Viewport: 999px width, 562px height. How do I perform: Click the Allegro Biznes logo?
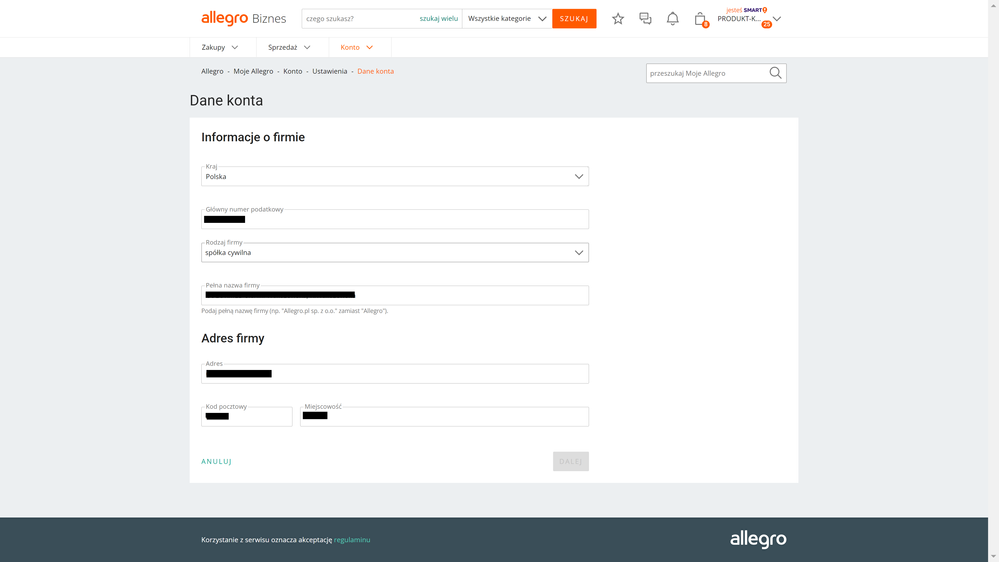[243, 18]
